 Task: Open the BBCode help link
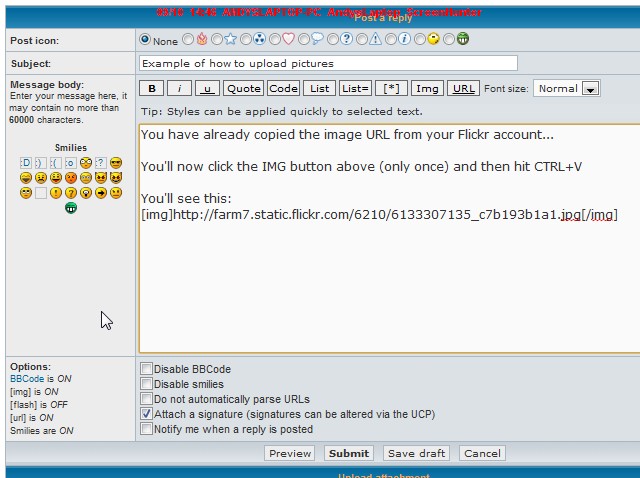click(x=26, y=379)
